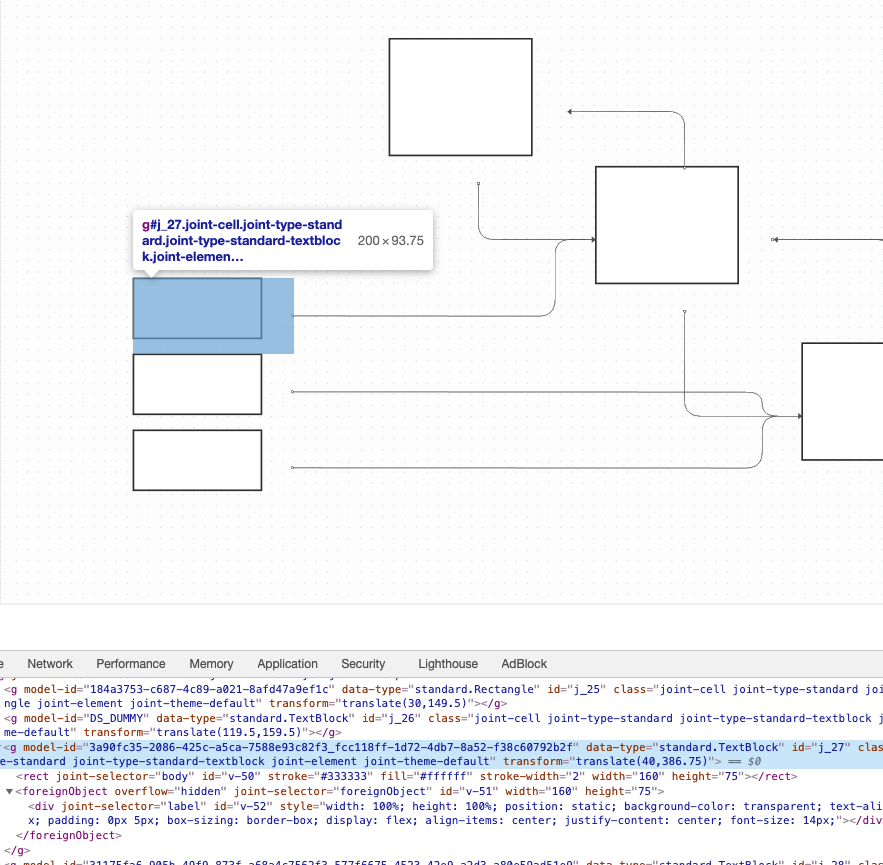Click the middle rectangle in the left column
The width and height of the screenshot is (883, 865).
197,383
